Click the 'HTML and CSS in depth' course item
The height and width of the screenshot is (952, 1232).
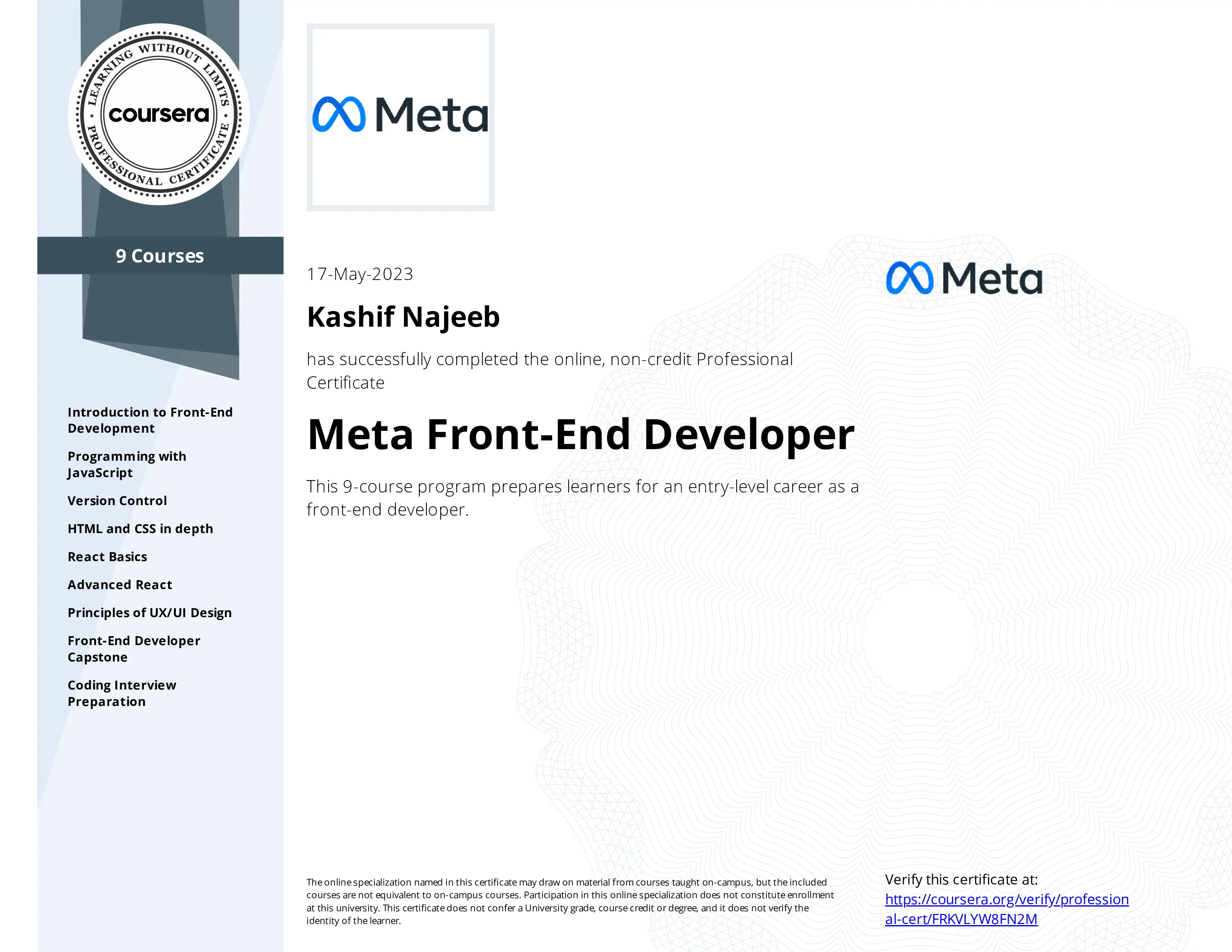140,528
